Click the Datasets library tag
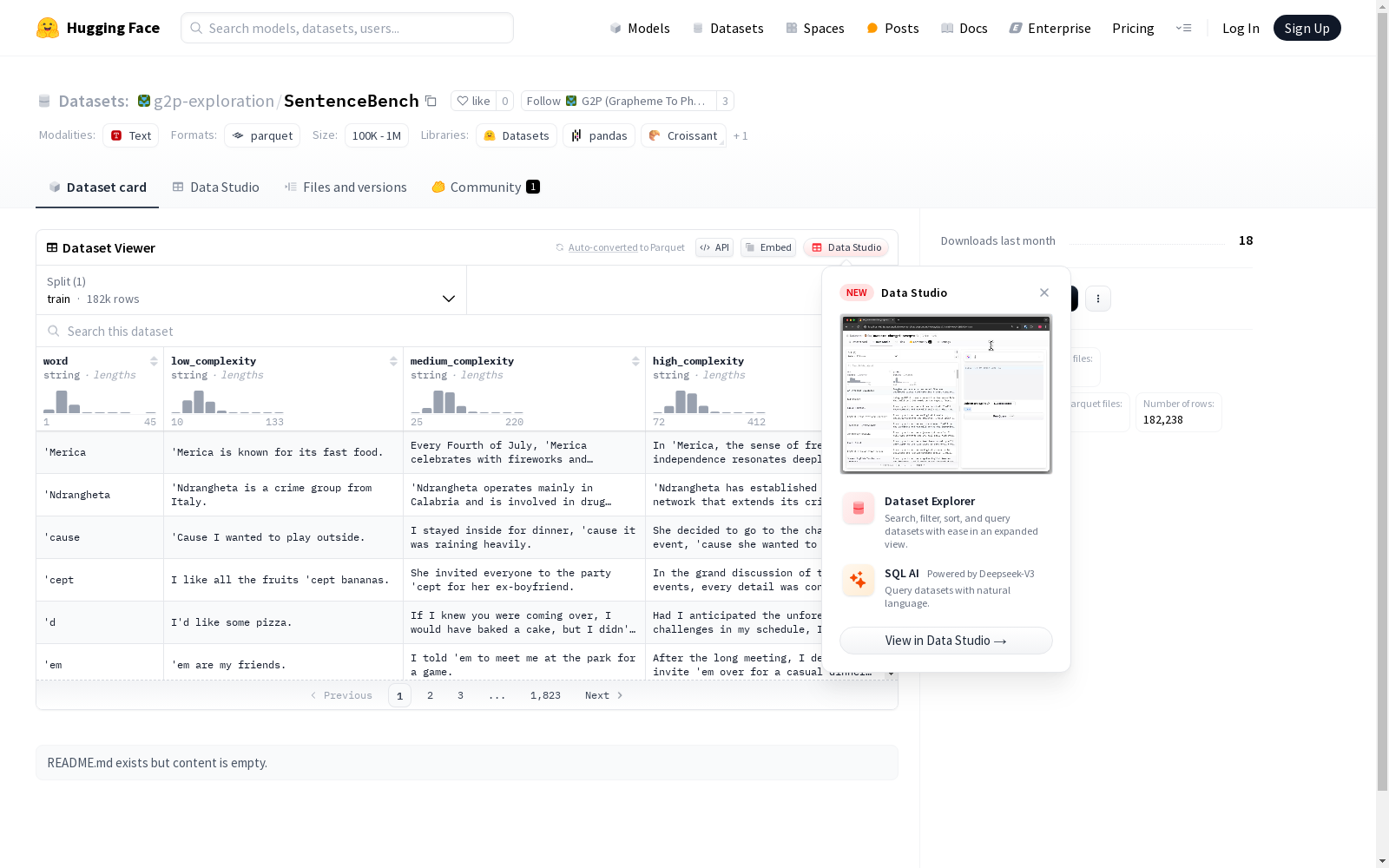The image size is (1389, 868). tap(517, 135)
